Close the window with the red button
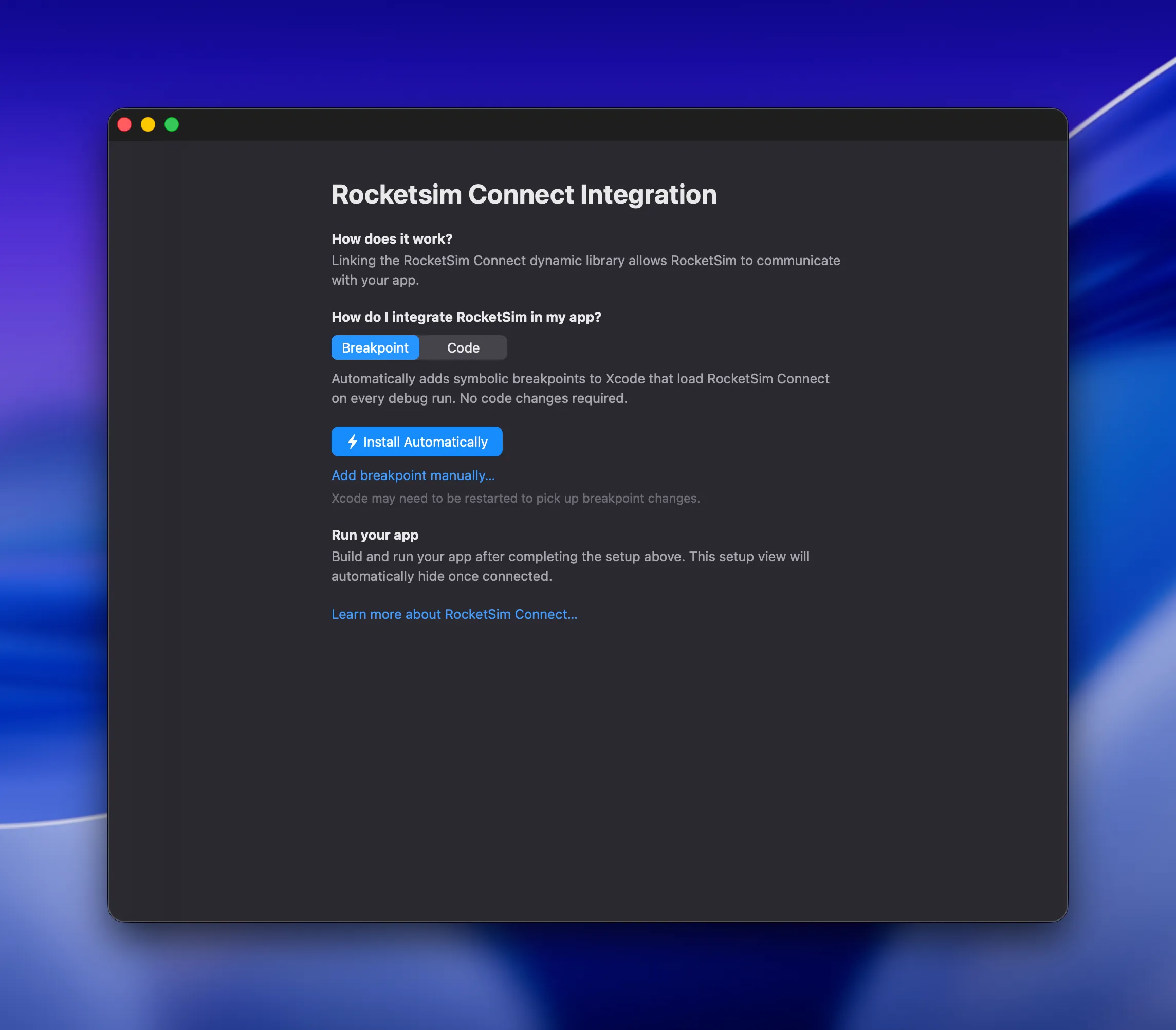 [x=124, y=124]
